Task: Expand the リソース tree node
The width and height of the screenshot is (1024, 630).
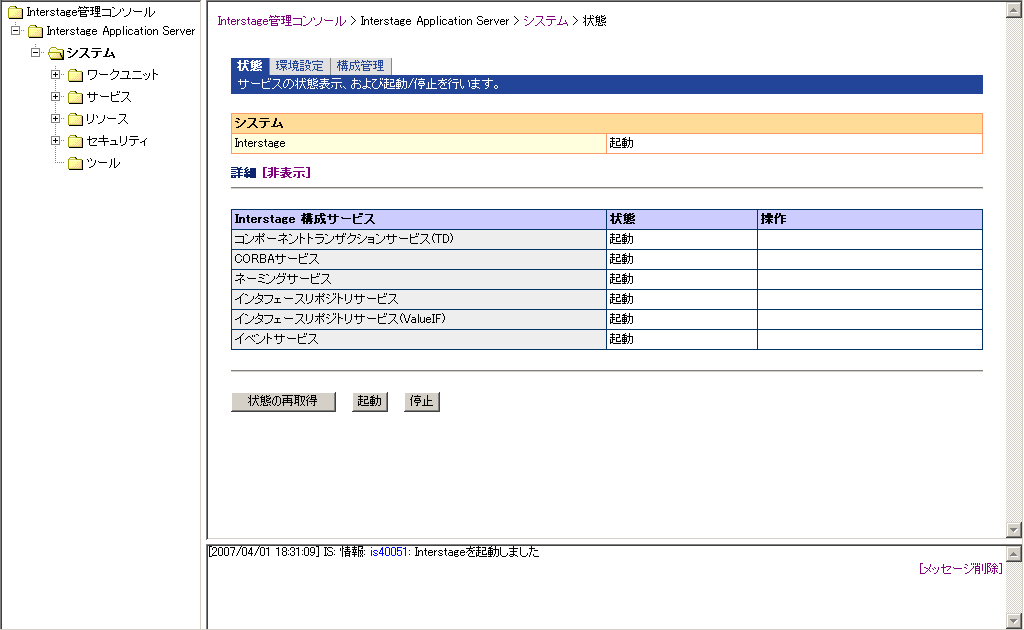Action: (x=56, y=119)
